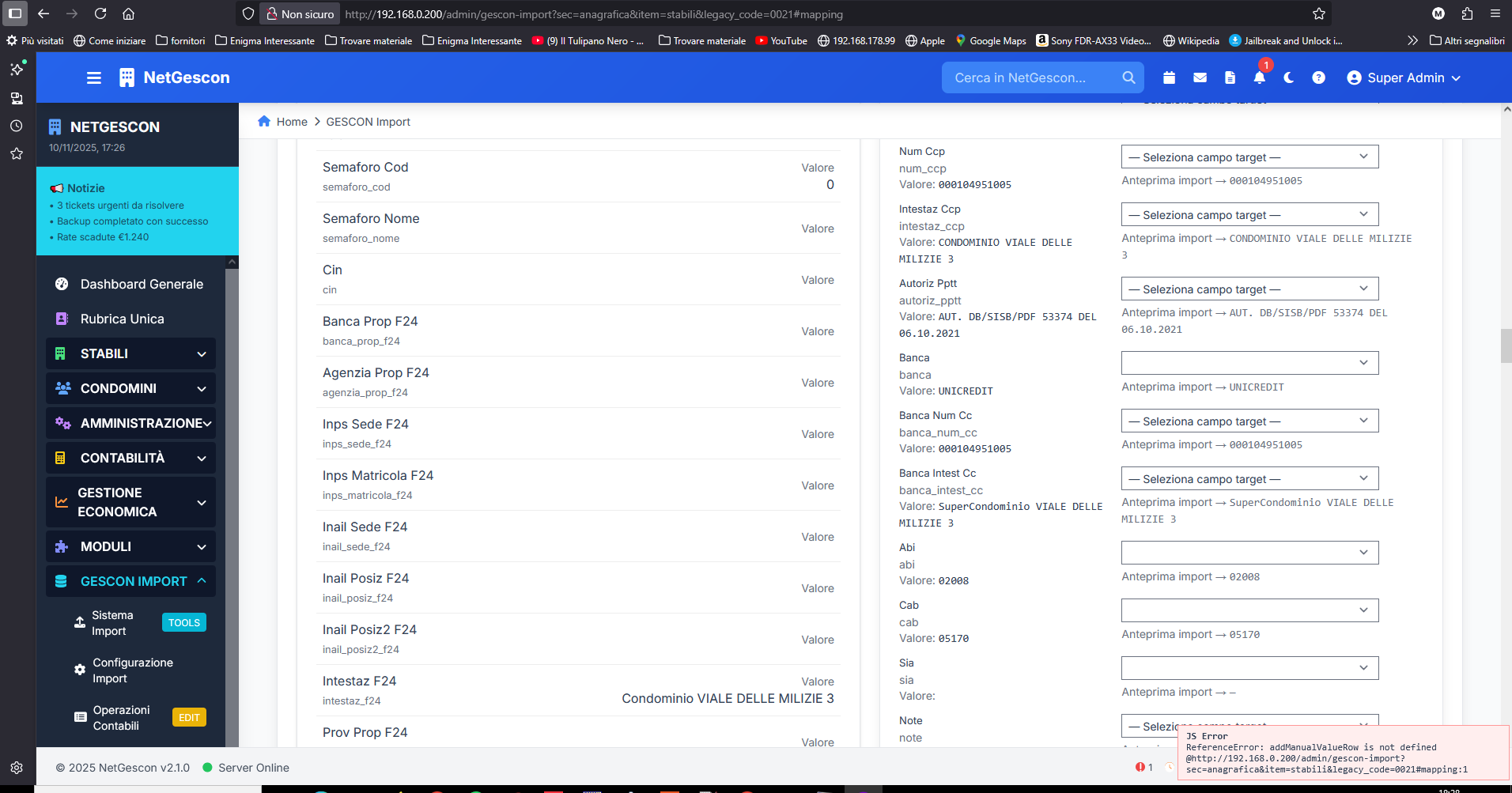
Task: Open the Num Ccp target field dropdown
Action: coord(1249,157)
